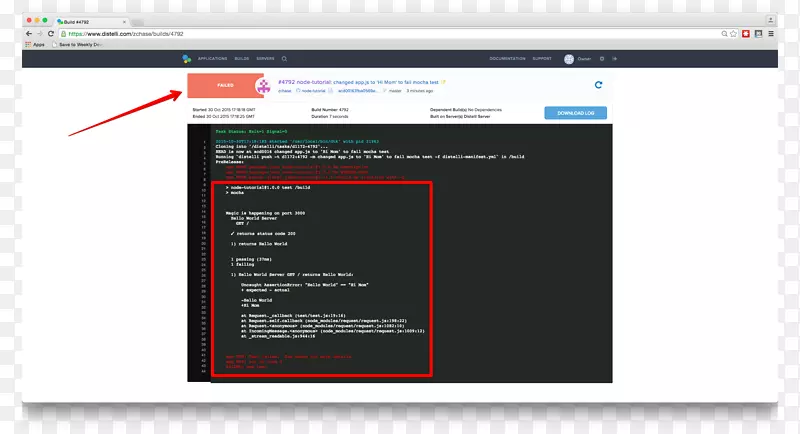Open the Servers menu item
Screen dimensions: 800x434
(265, 59)
